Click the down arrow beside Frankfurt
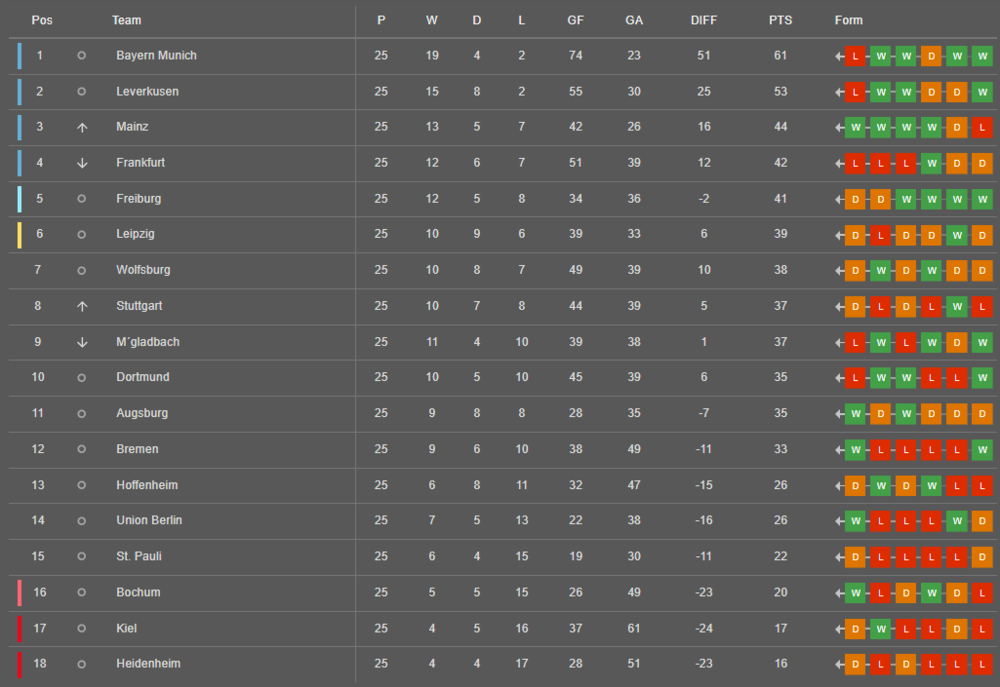Image resolution: width=1000 pixels, height=687 pixels. pyautogui.click(x=82, y=163)
